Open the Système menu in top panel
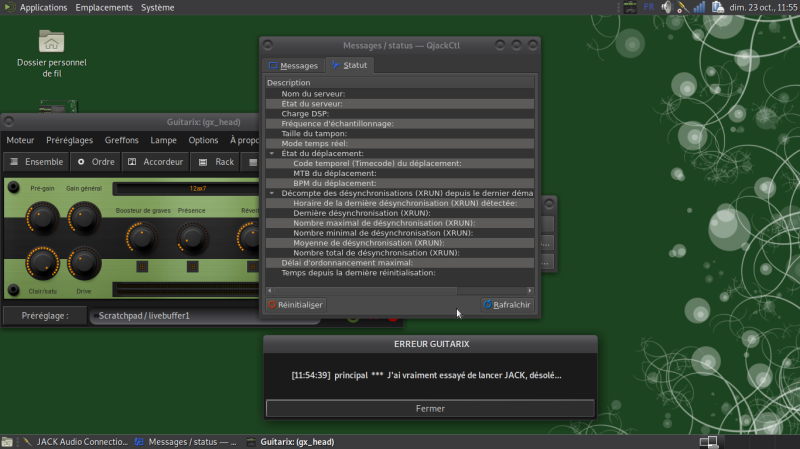This screenshot has width=800, height=449. (x=158, y=7)
